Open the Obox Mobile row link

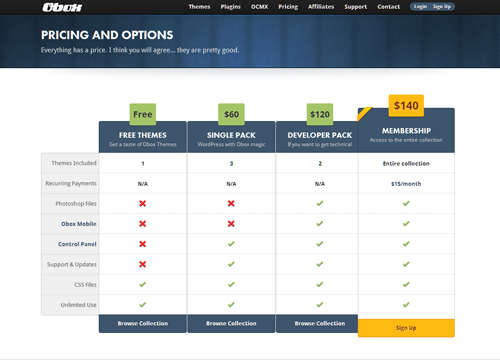coord(79,224)
